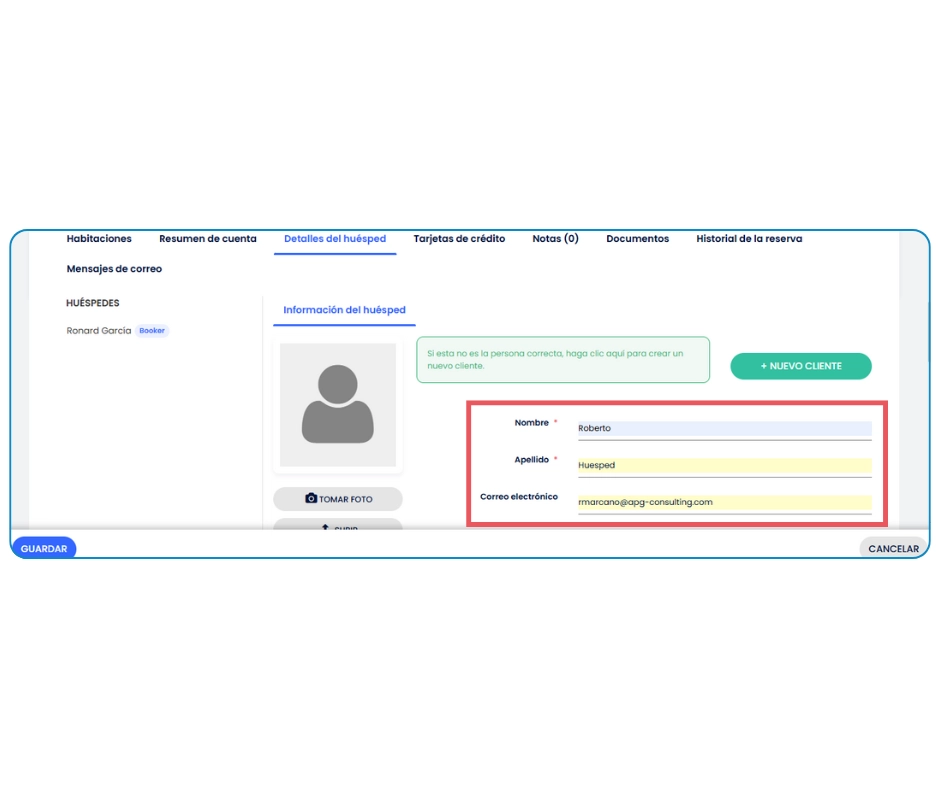
Task: Select the Información del huésped sub-tab
Action: pyautogui.click(x=344, y=310)
